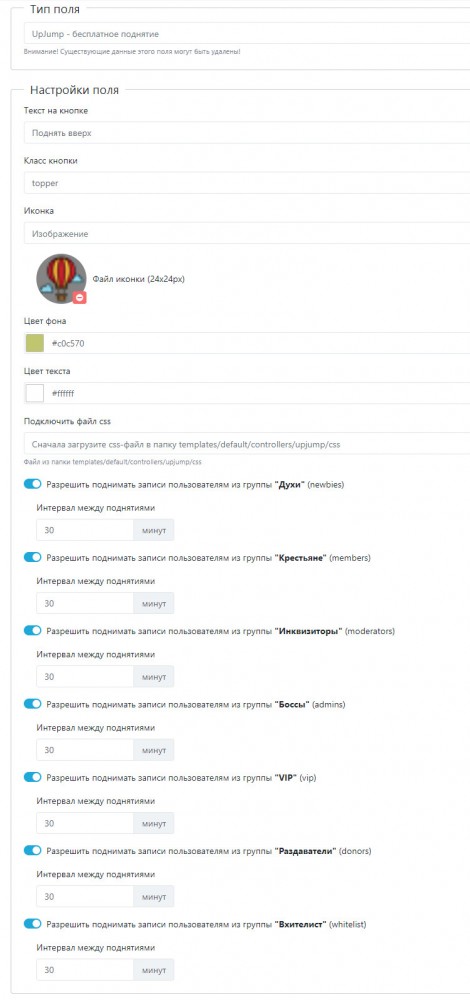Viewport: 470px width, 1000px height.
Task: Toggle permission for the Крестьяне (members) group
Action: [33, 557]
